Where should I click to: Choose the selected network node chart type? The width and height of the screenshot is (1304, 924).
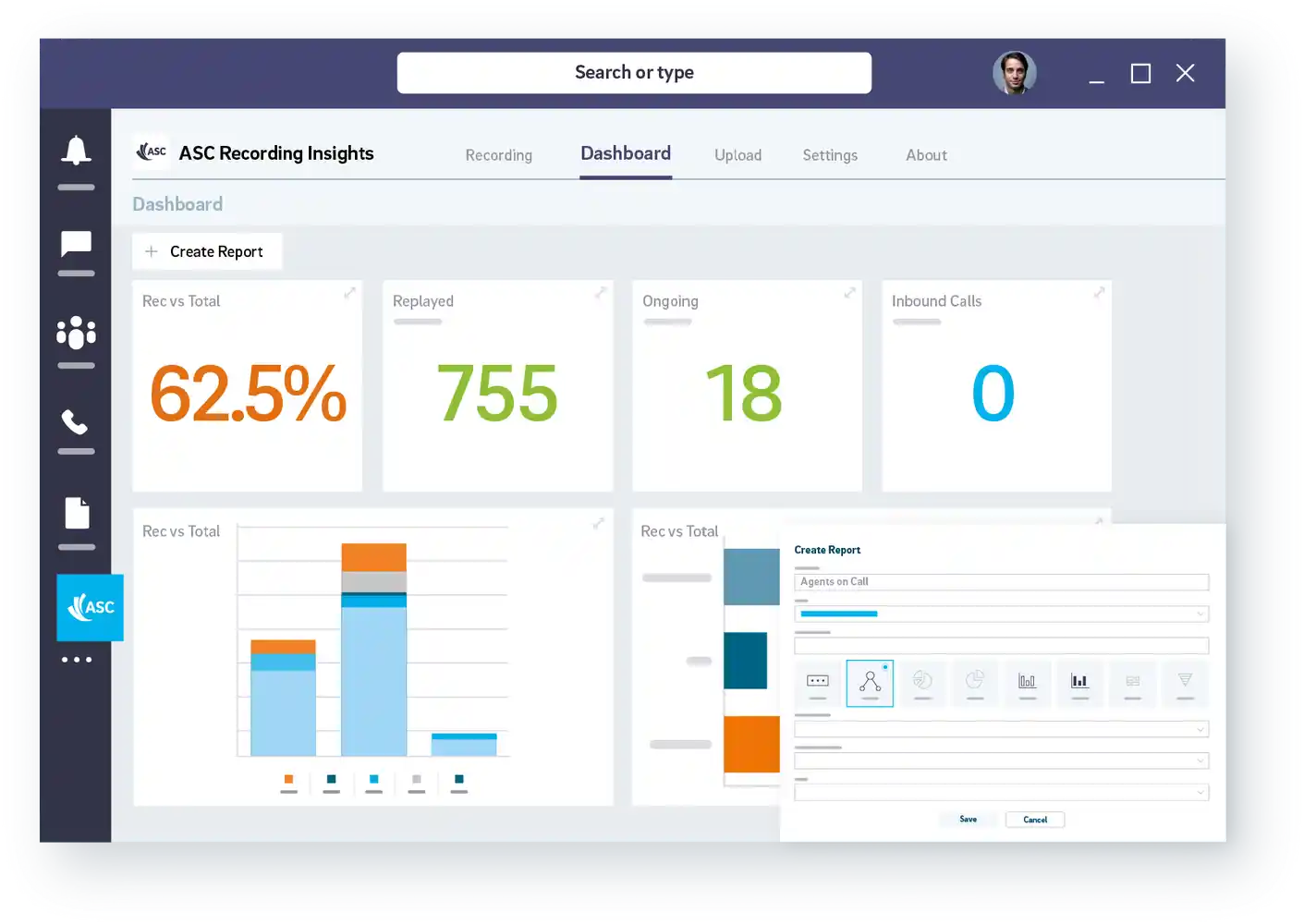pos(870,683)
